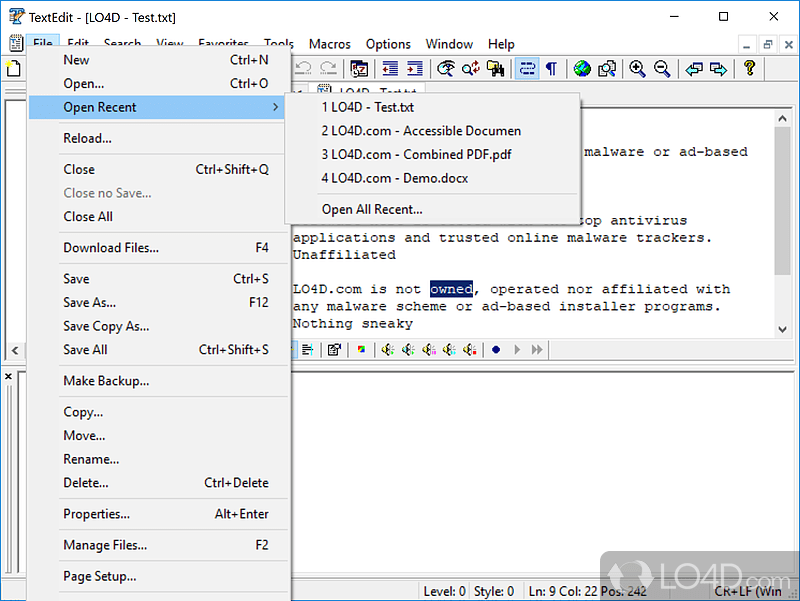Click the previous window arrow icon
Viewport: 800px width, 601px height.
point(693,68)
